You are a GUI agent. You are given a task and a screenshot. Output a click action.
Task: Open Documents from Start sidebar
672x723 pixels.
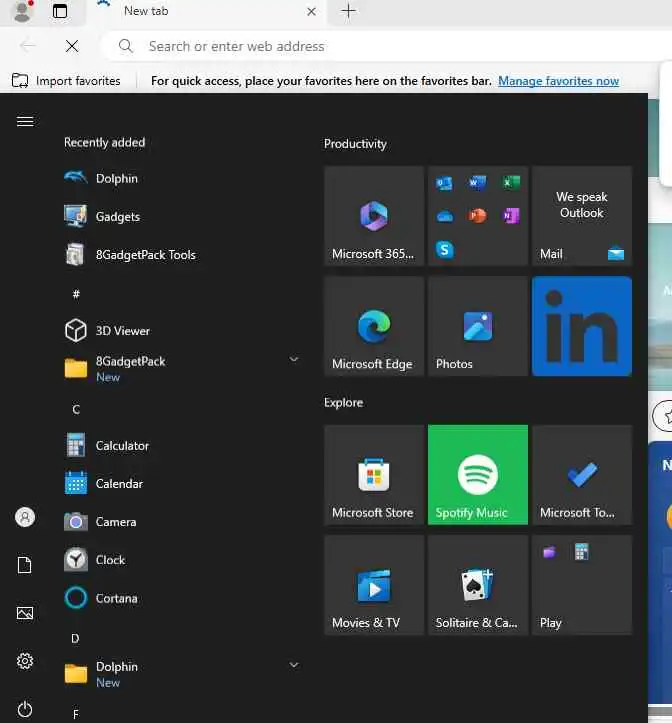[x=25, y=565]
